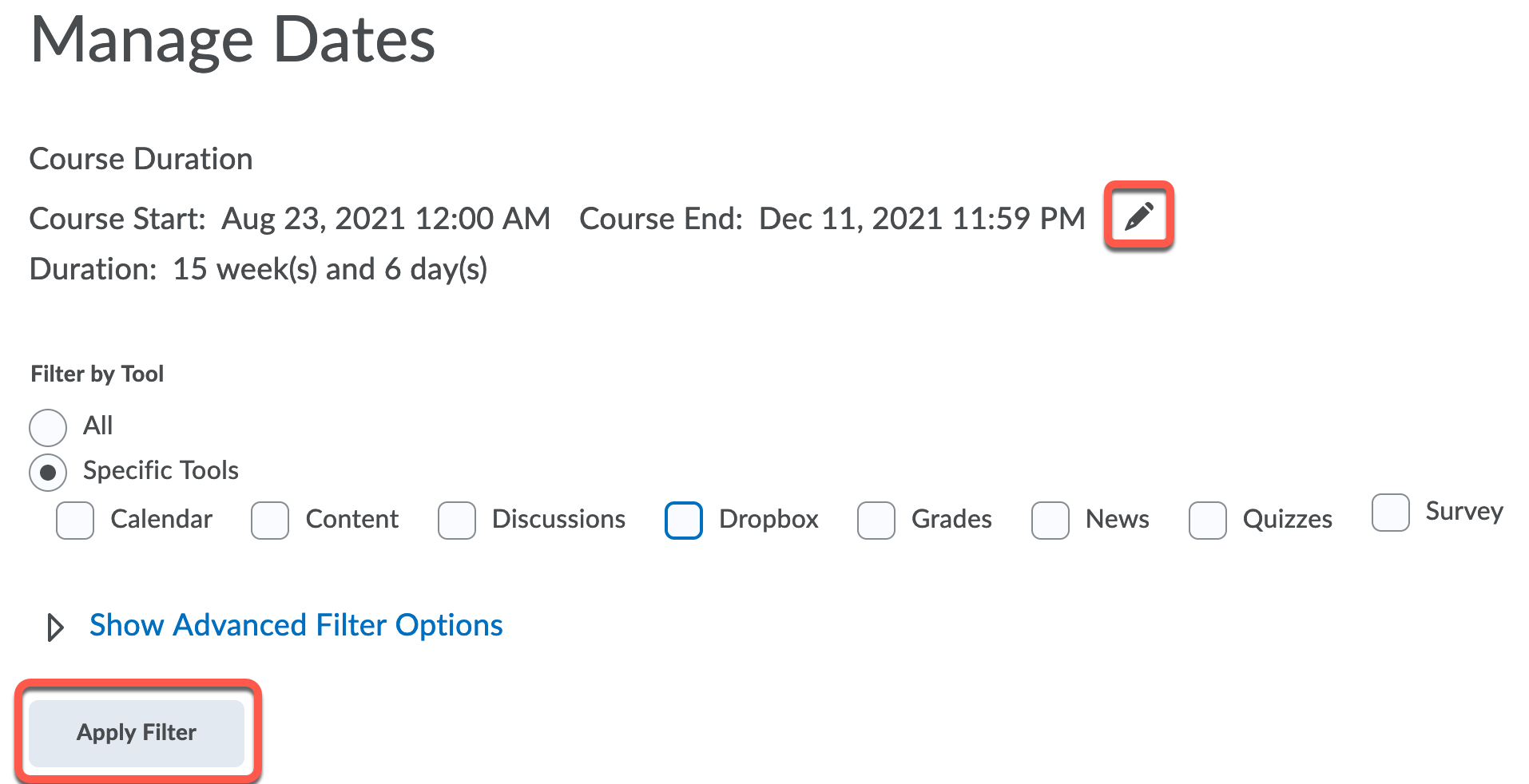The image size is (1529, 784).
Task: Open the Show Advanced Filter Options link
Action: 296,625
